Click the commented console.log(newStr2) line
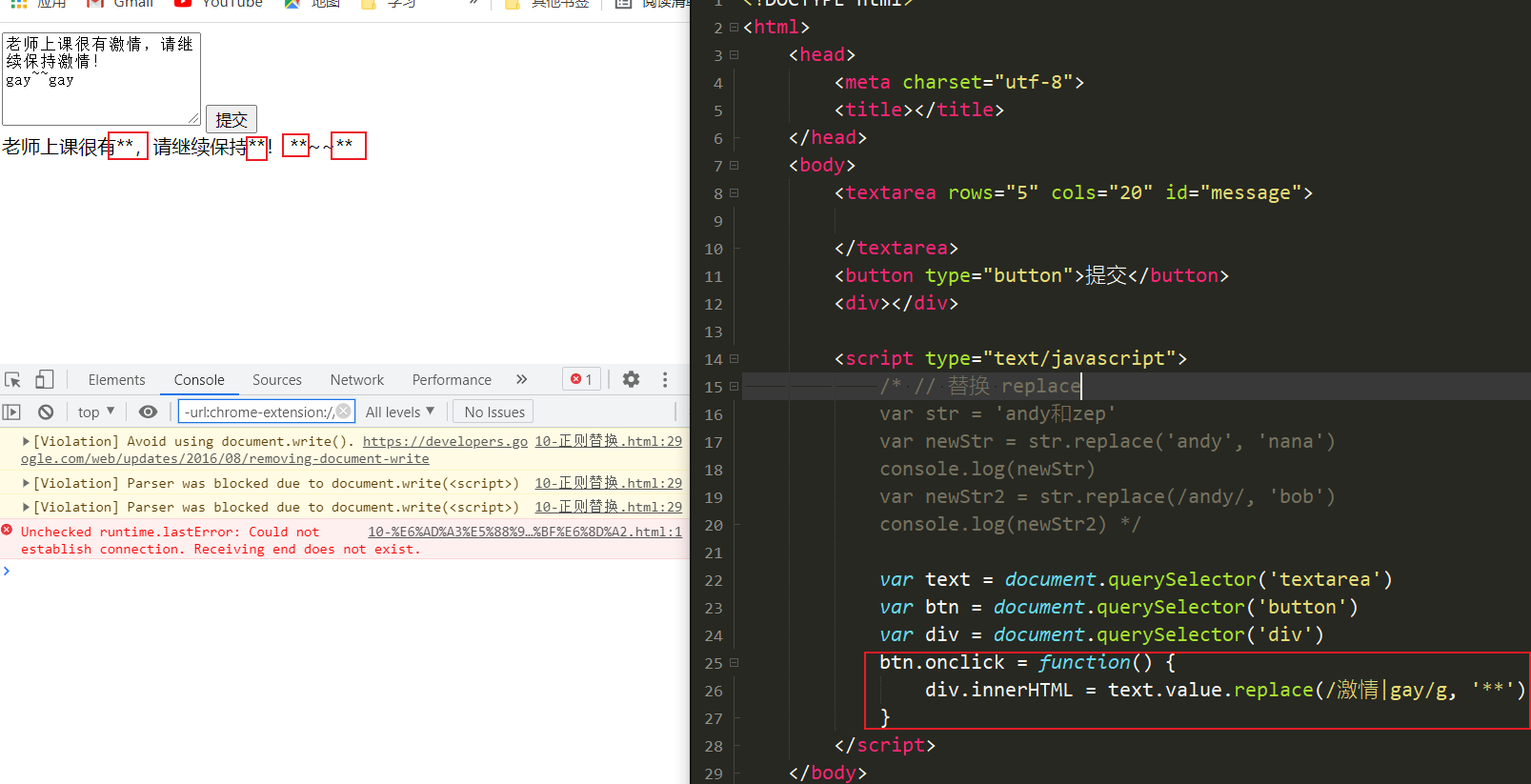Image resolution: width=1531 pixels, height=784 pixels. coord(1010,525)
